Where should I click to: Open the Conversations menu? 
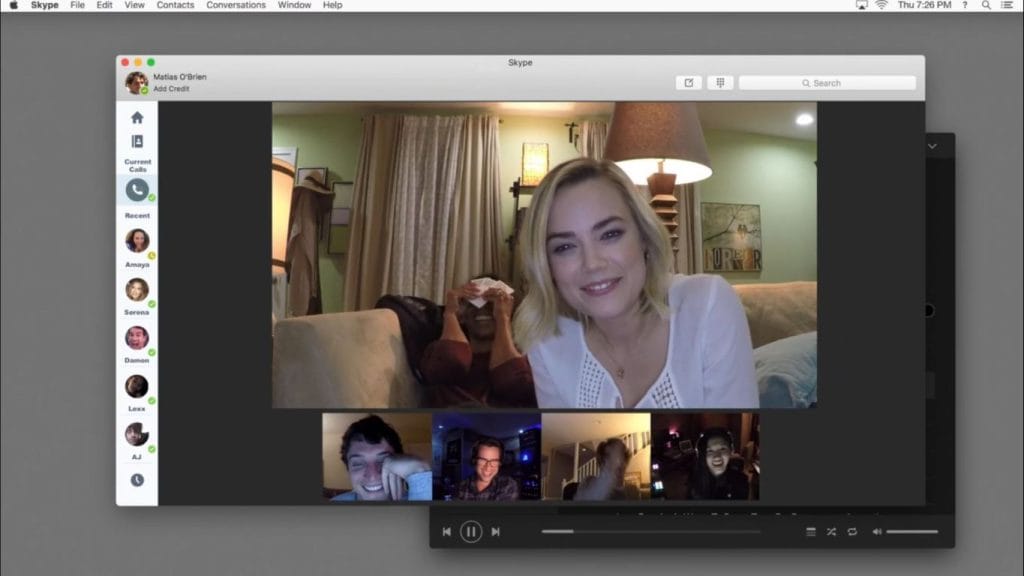pos(234,5)
